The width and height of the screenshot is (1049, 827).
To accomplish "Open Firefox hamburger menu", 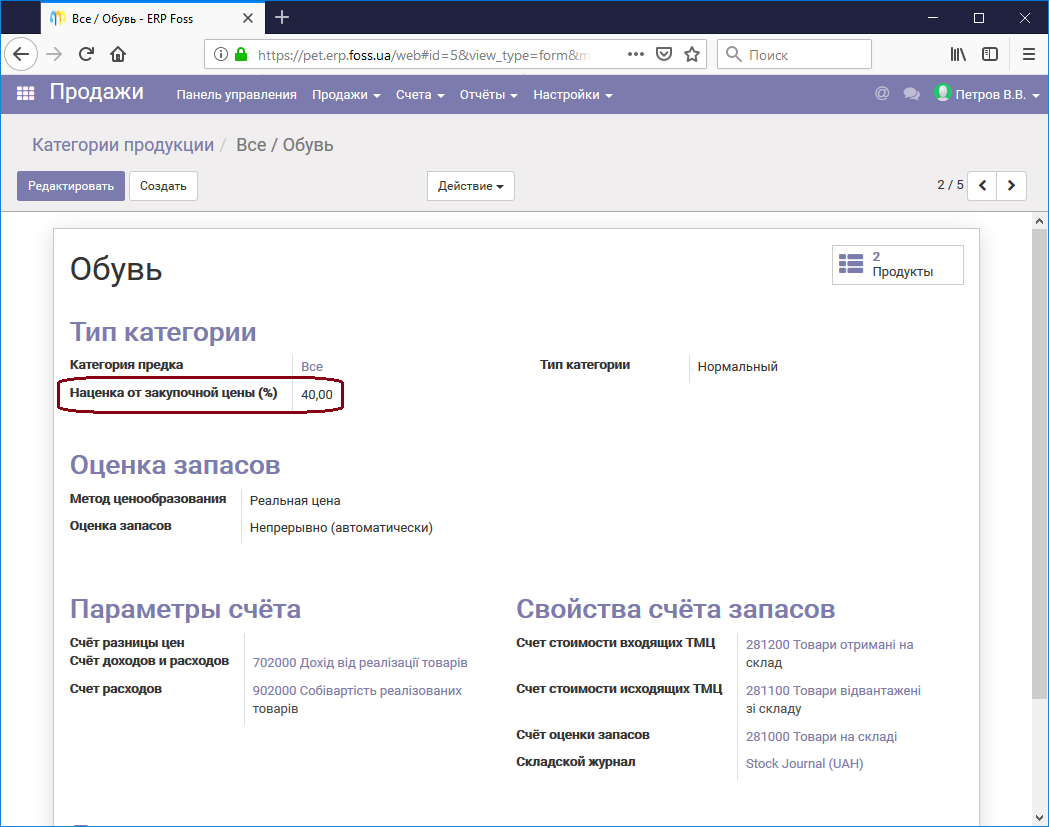I will pos(1029,54).
